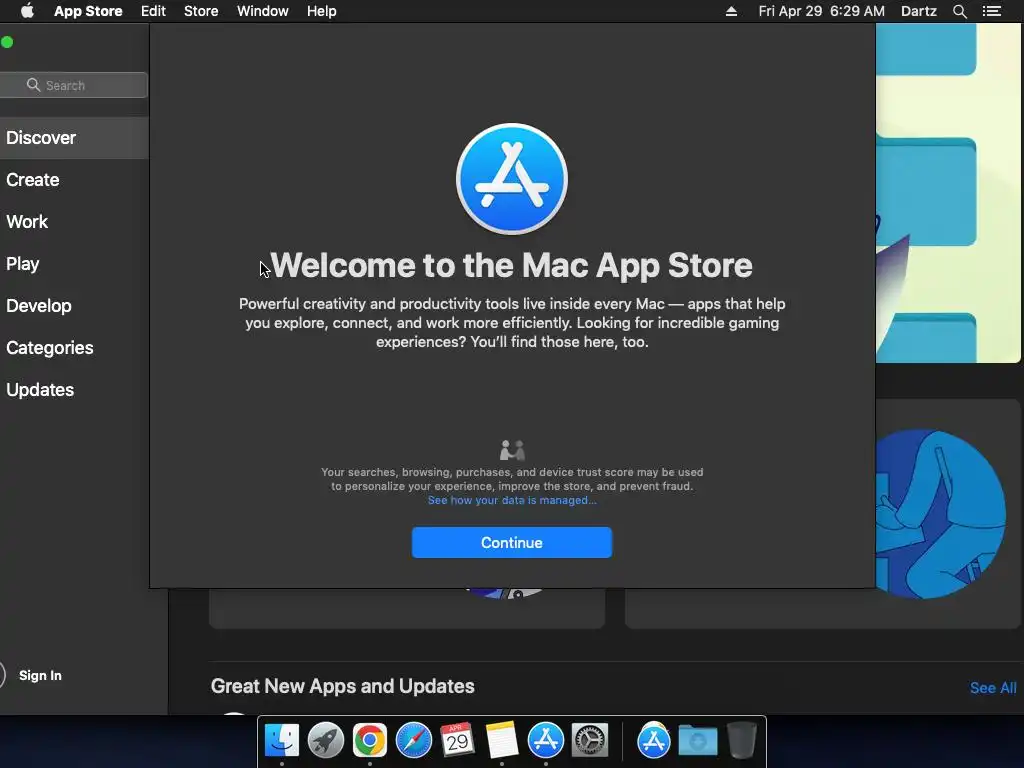Open Notification Center list icon
Image resolution: width=1024 pixels, height=768 pixels.
(x=991, y=11)
